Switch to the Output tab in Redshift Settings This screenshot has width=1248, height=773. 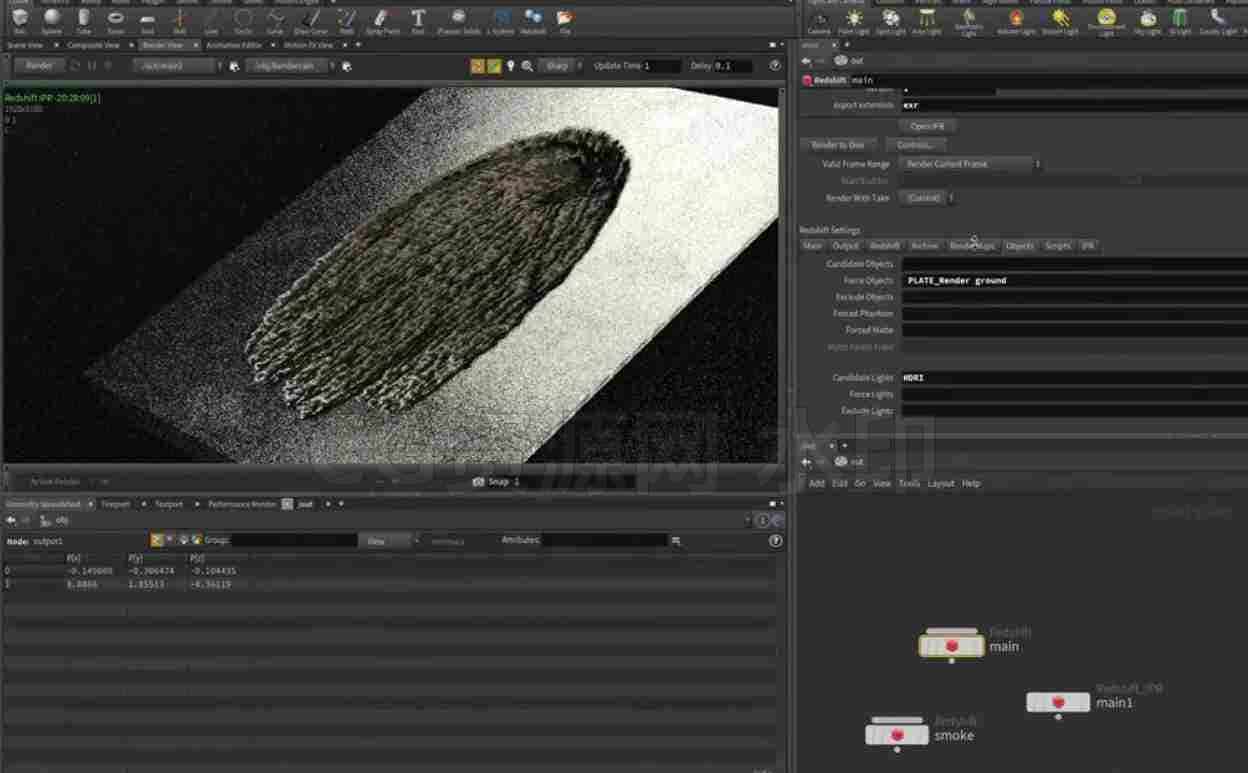coord(845,246)
